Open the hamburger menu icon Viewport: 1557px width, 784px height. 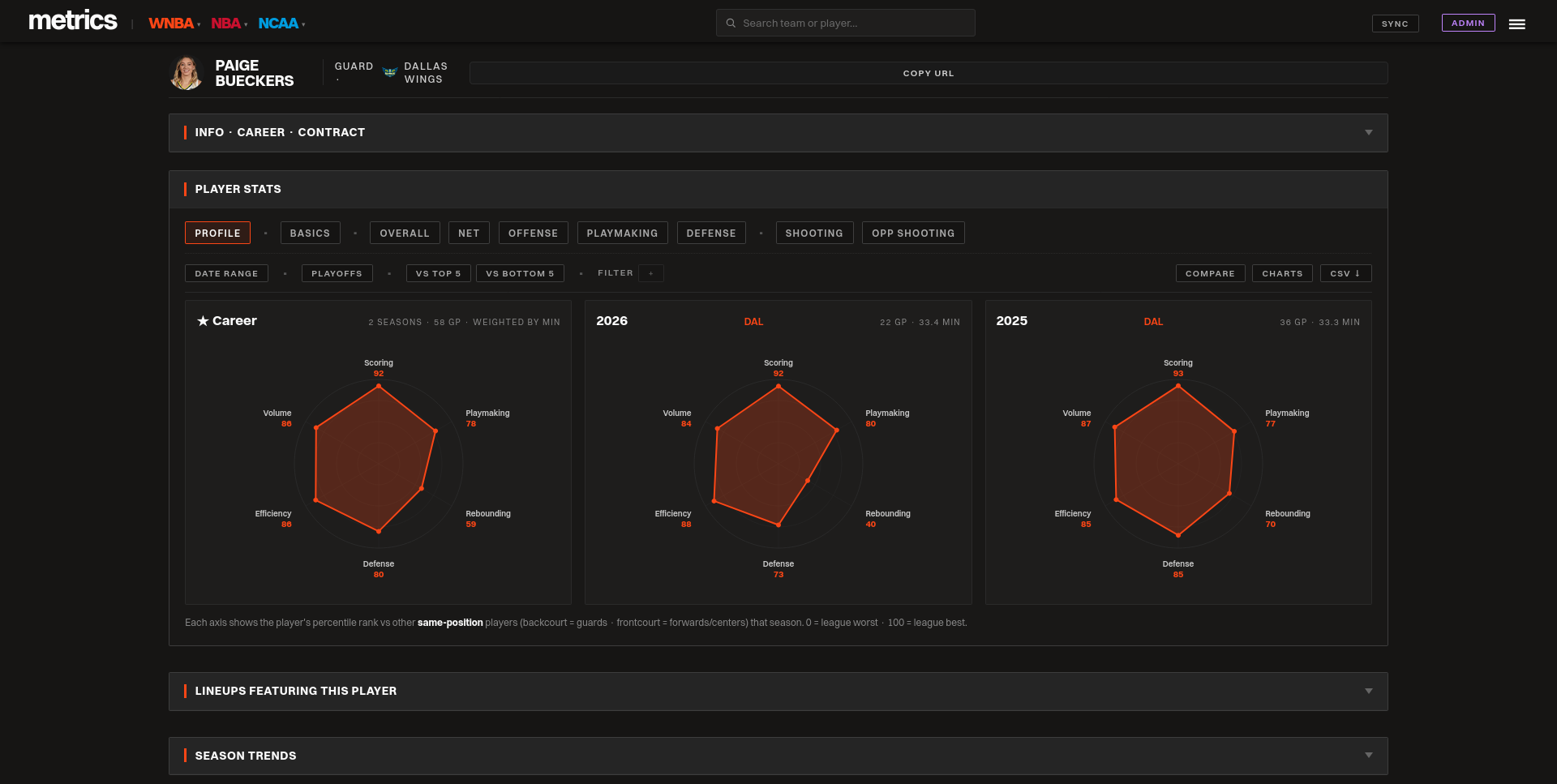(x=1516, y=24)
